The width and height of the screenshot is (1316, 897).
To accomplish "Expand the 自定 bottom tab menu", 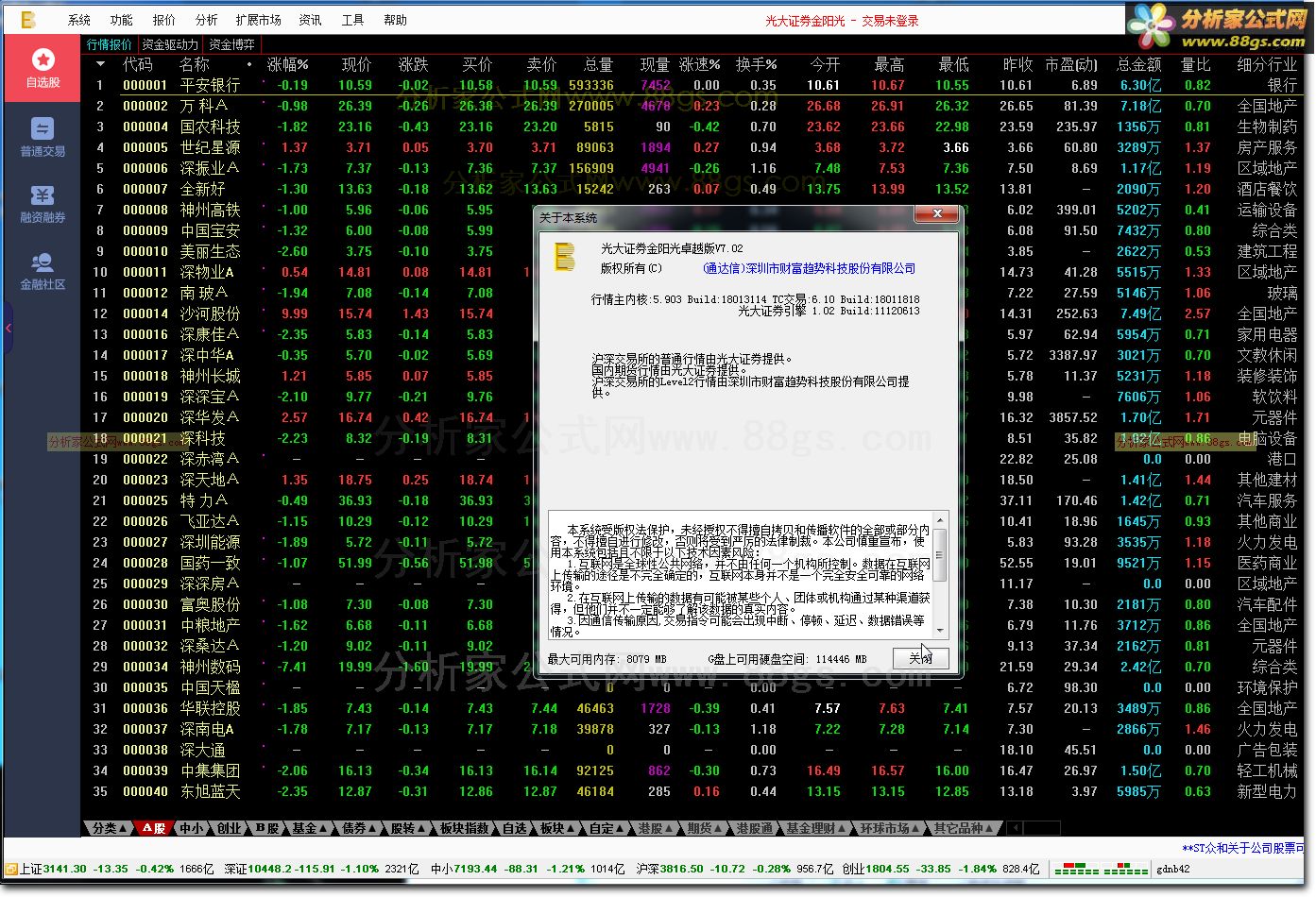I will point(607,828).
